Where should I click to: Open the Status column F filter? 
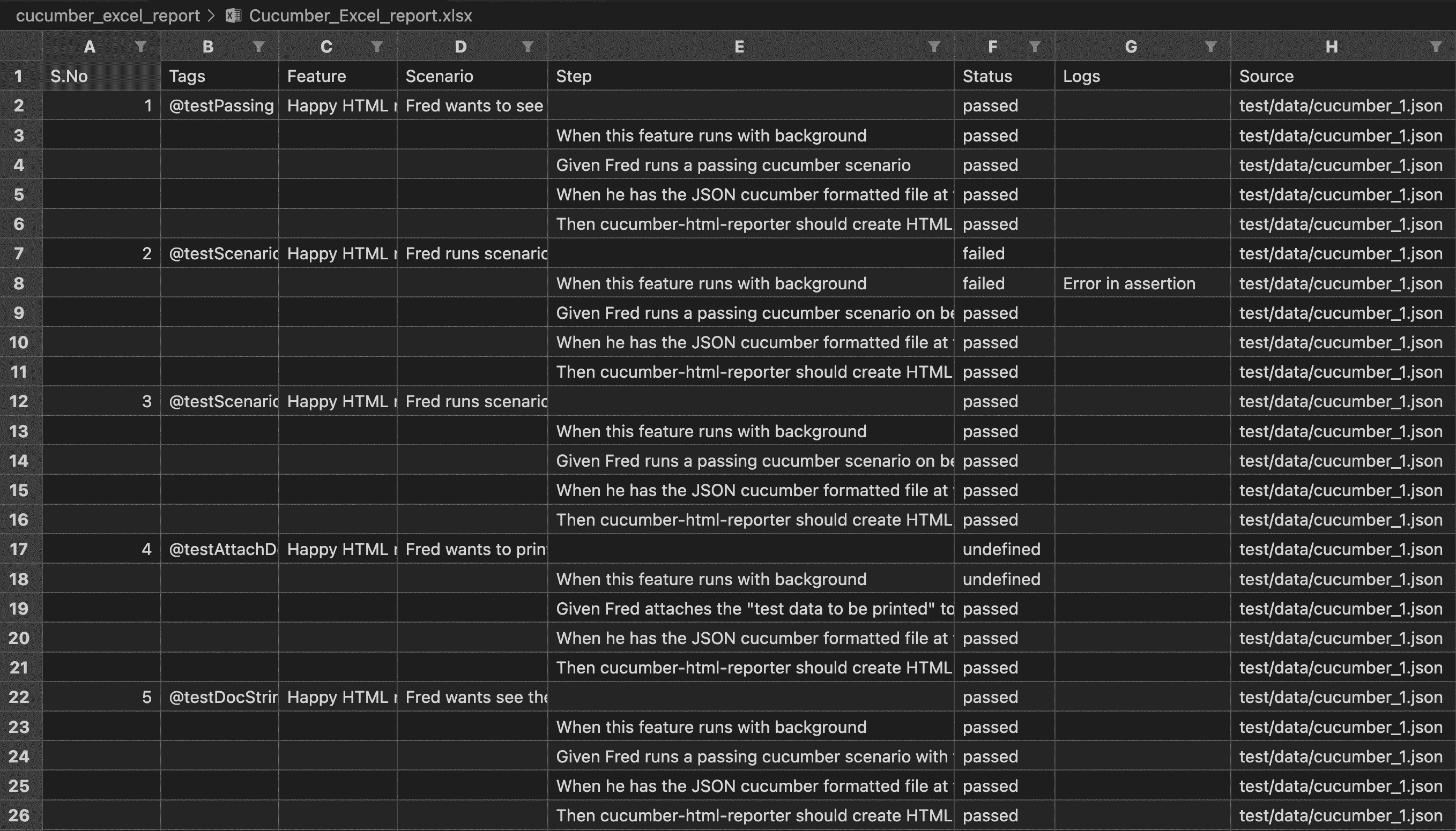[1035, 47]
